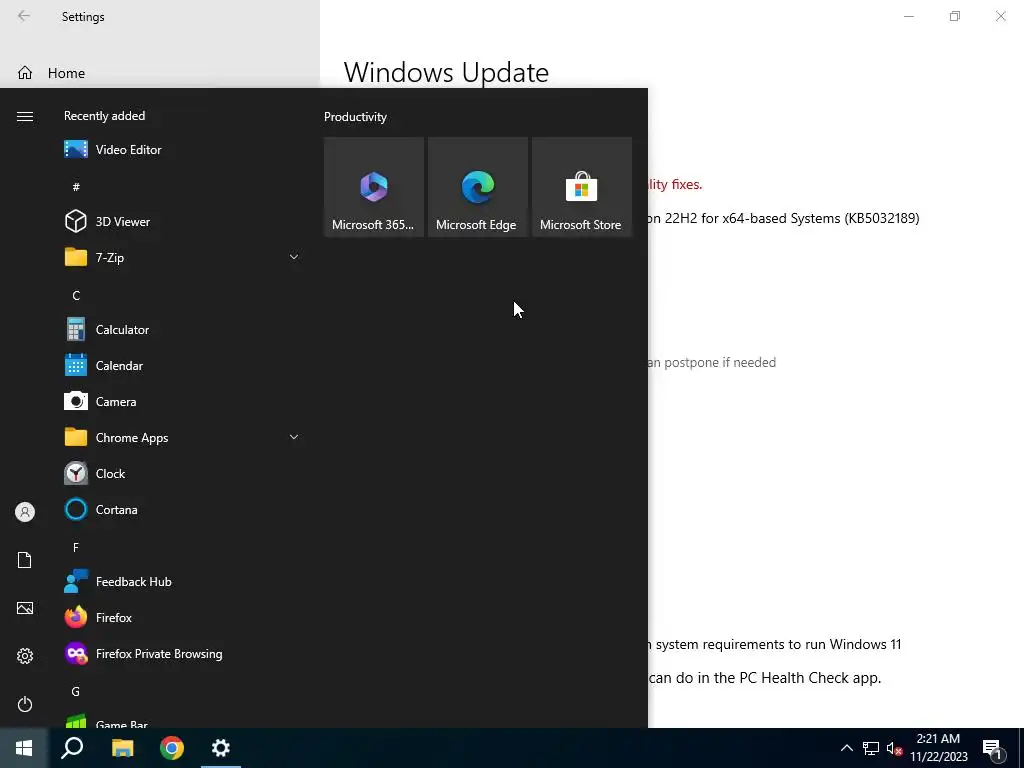Open the clock showing 2:21 AM

coord(938,748)
